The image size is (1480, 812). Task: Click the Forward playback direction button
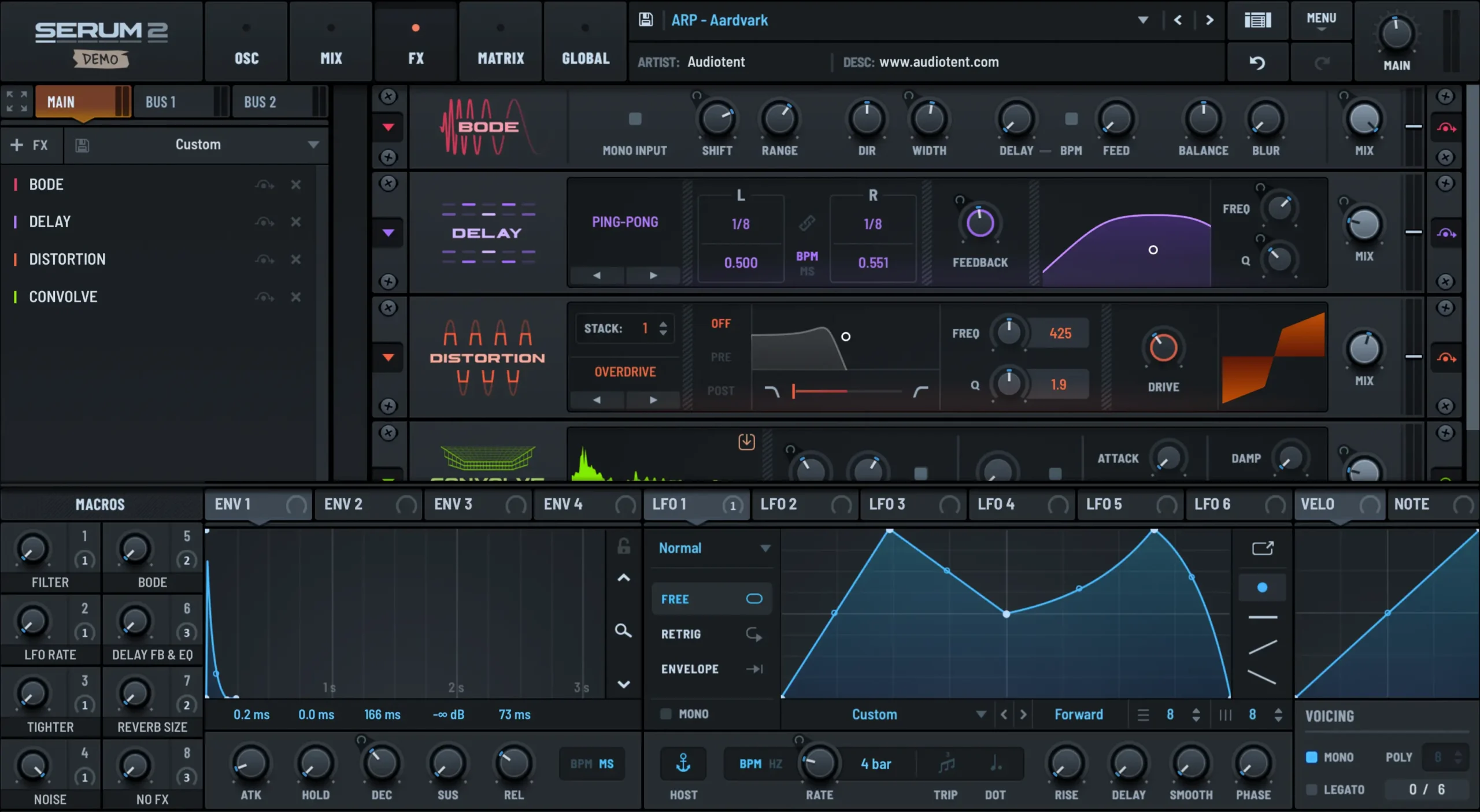coord(1078,714)
